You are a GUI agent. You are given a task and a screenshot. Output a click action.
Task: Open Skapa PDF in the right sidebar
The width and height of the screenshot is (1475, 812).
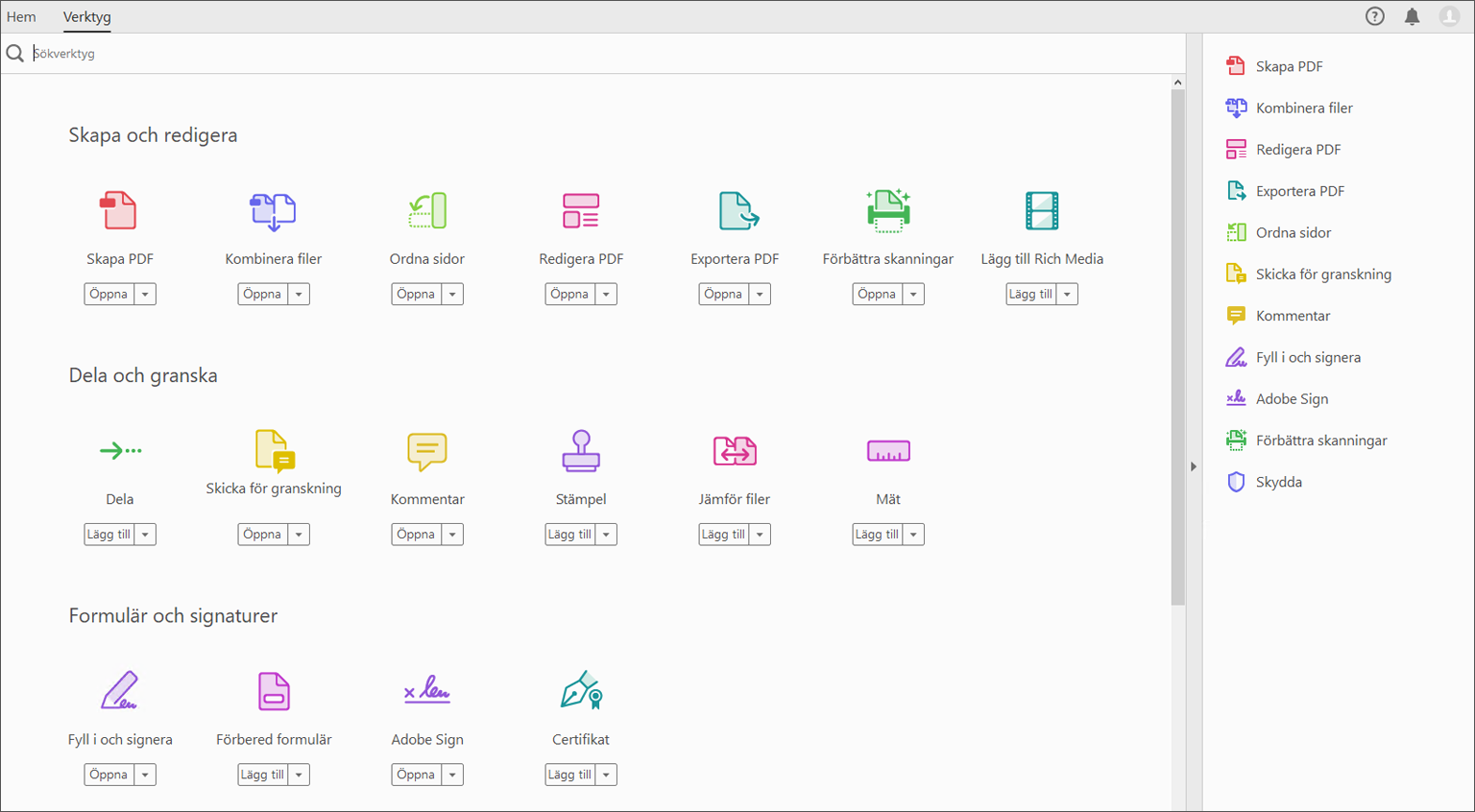[x=1274, y=66]
